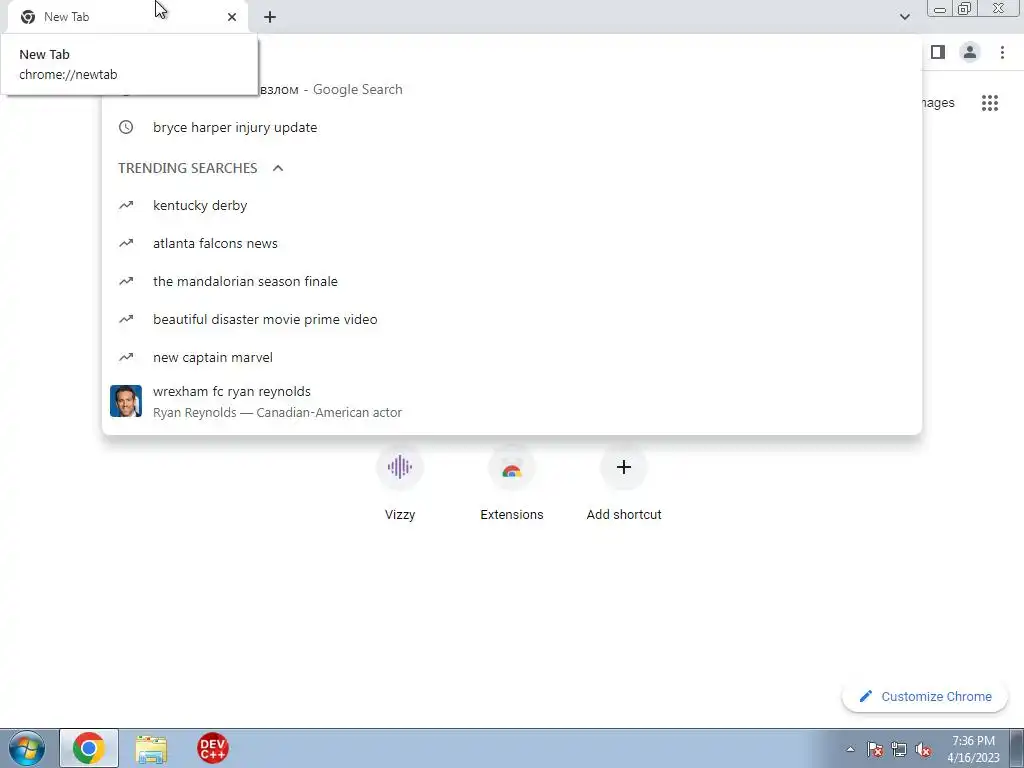Choose the 'kentucky derby' trending search
Screen dimensions: 1024x768
tap(511, 205)
